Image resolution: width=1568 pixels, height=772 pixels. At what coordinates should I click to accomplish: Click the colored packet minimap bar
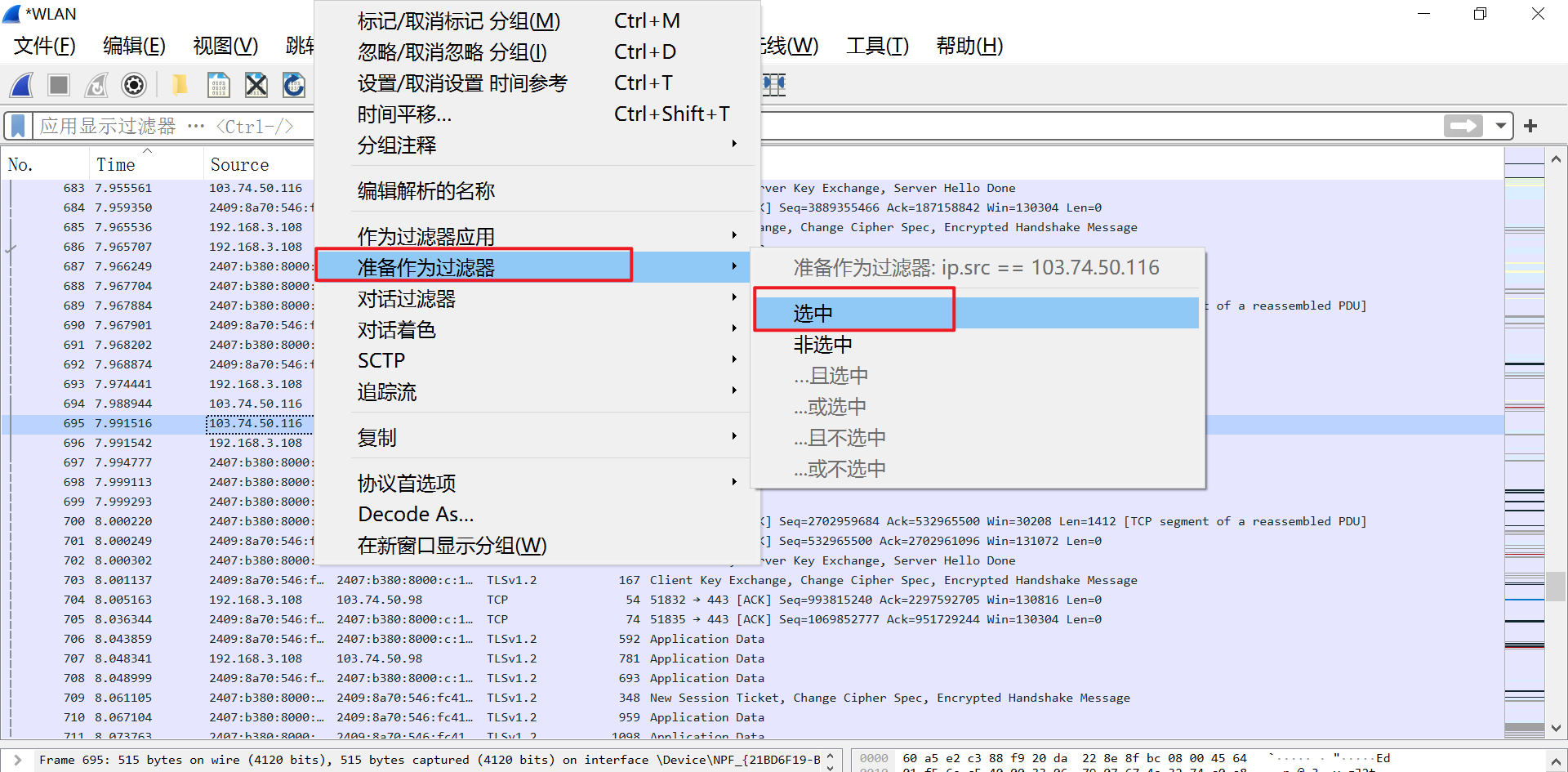(x=1524, y=444)
